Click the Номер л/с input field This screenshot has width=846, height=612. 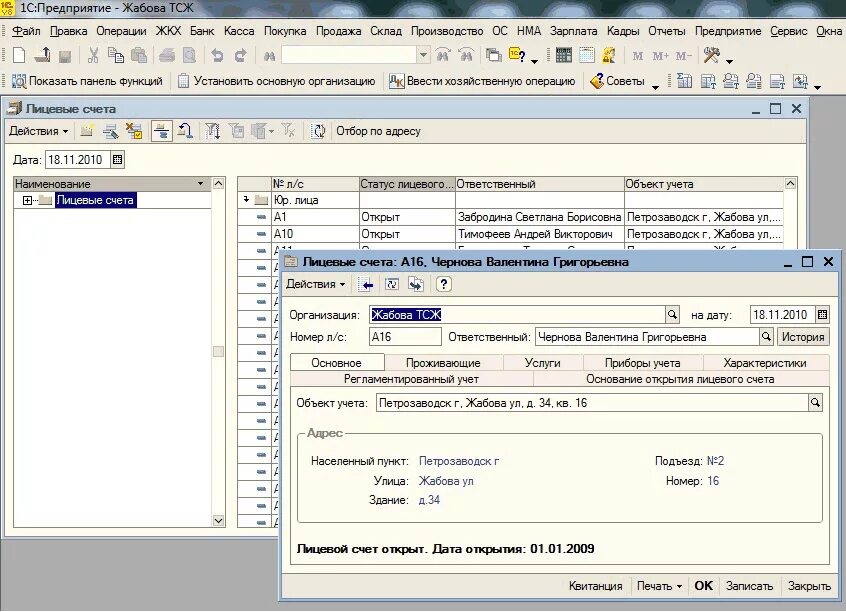click(x=405, y=337)
